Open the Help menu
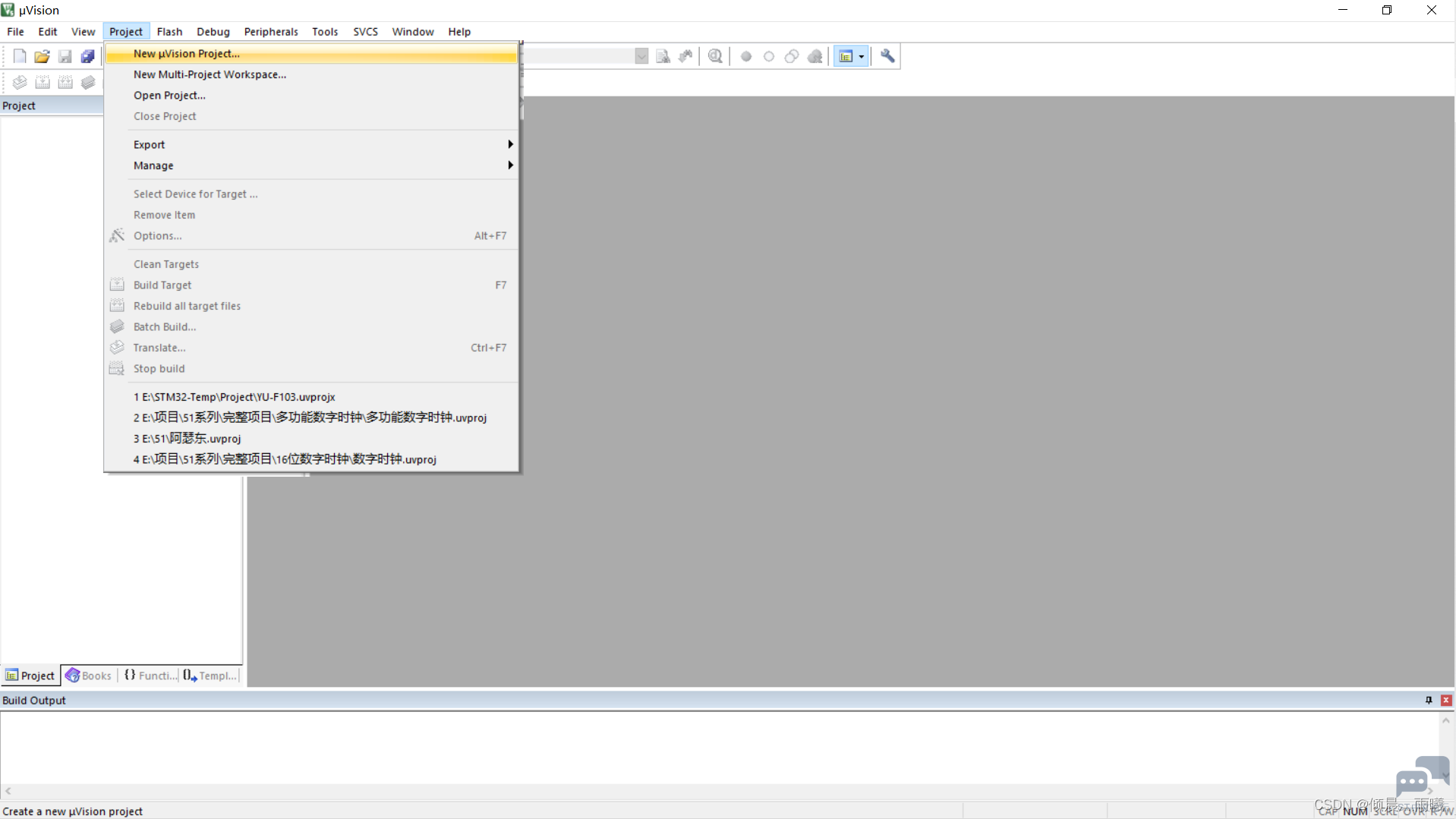The width and height of the screenshot is (1456, 819). [x=459, y=32]
